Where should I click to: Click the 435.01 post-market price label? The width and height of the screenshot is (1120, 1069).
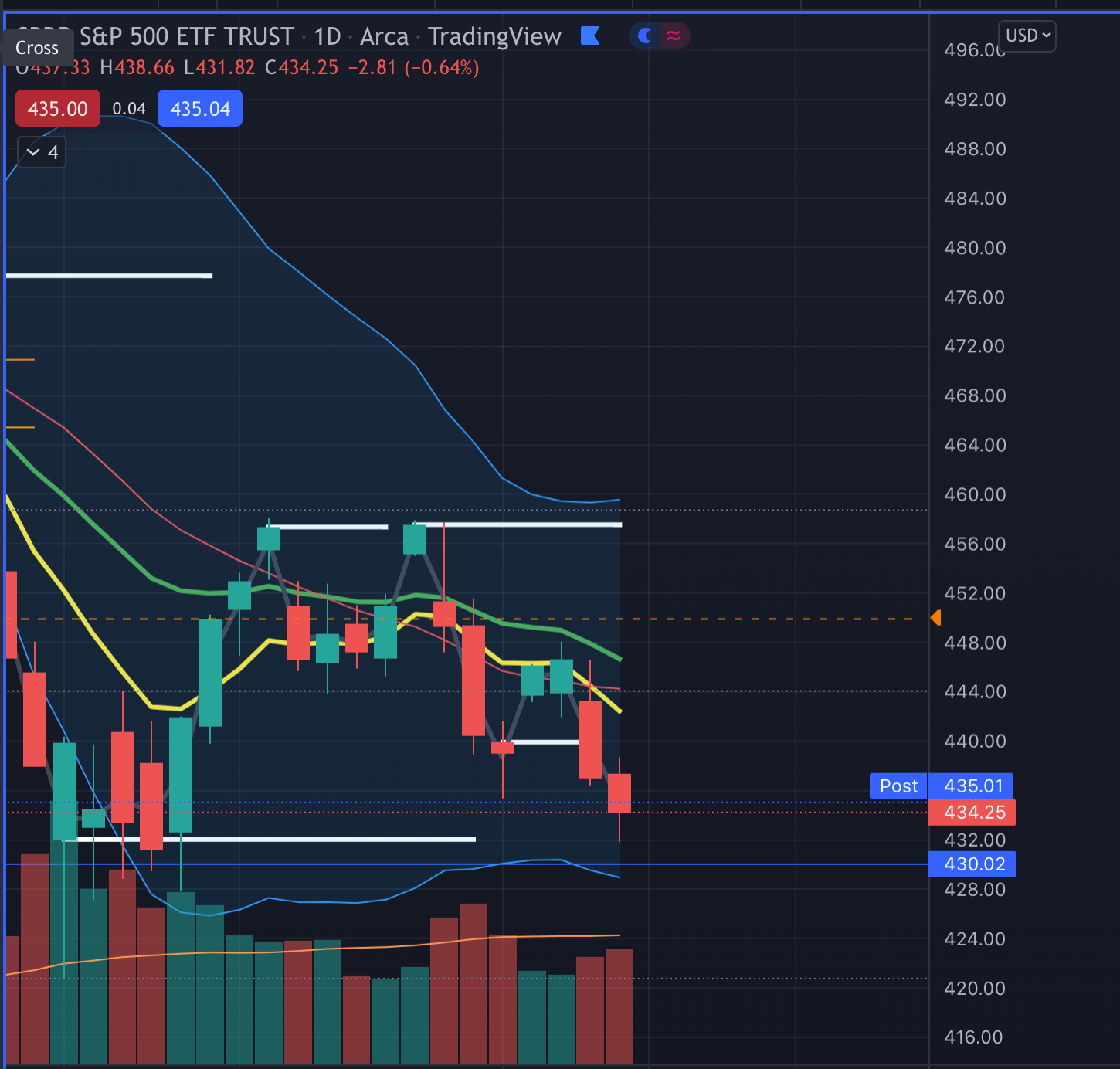click(972, 786)
